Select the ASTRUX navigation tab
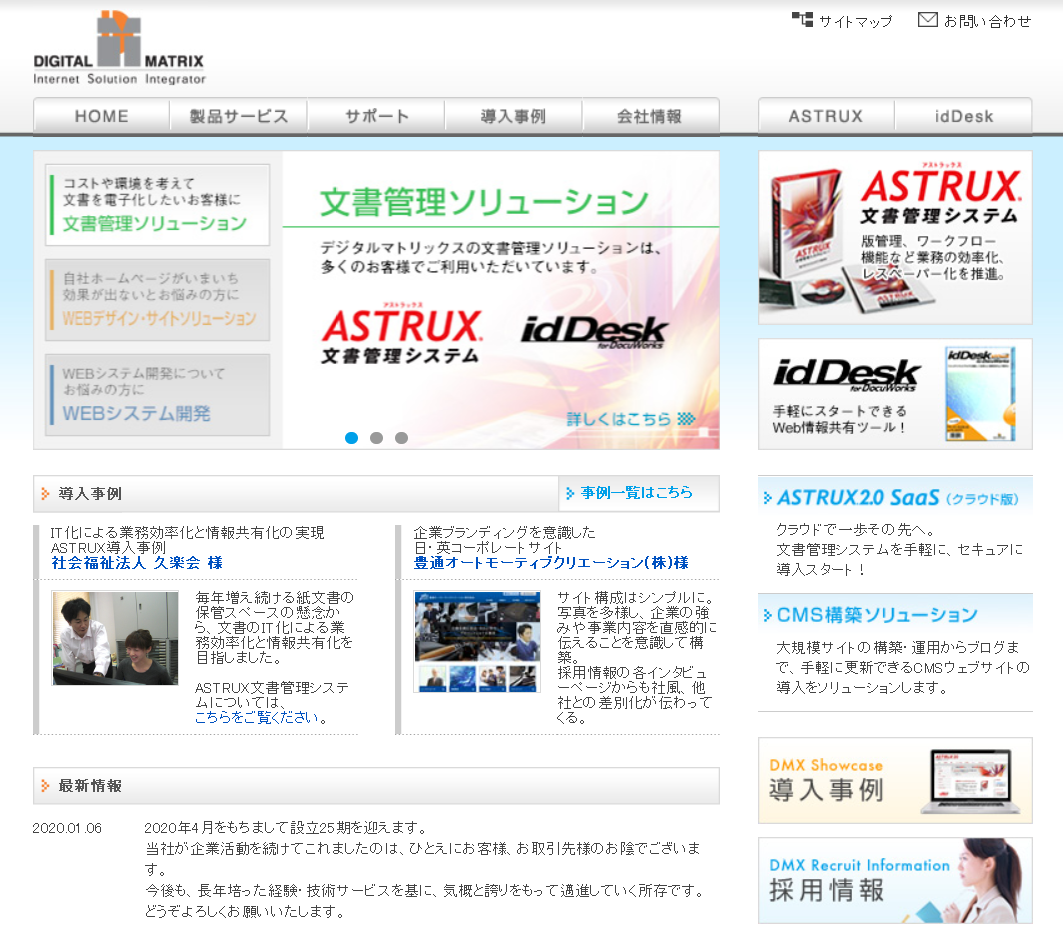 [x=826, y=116]
